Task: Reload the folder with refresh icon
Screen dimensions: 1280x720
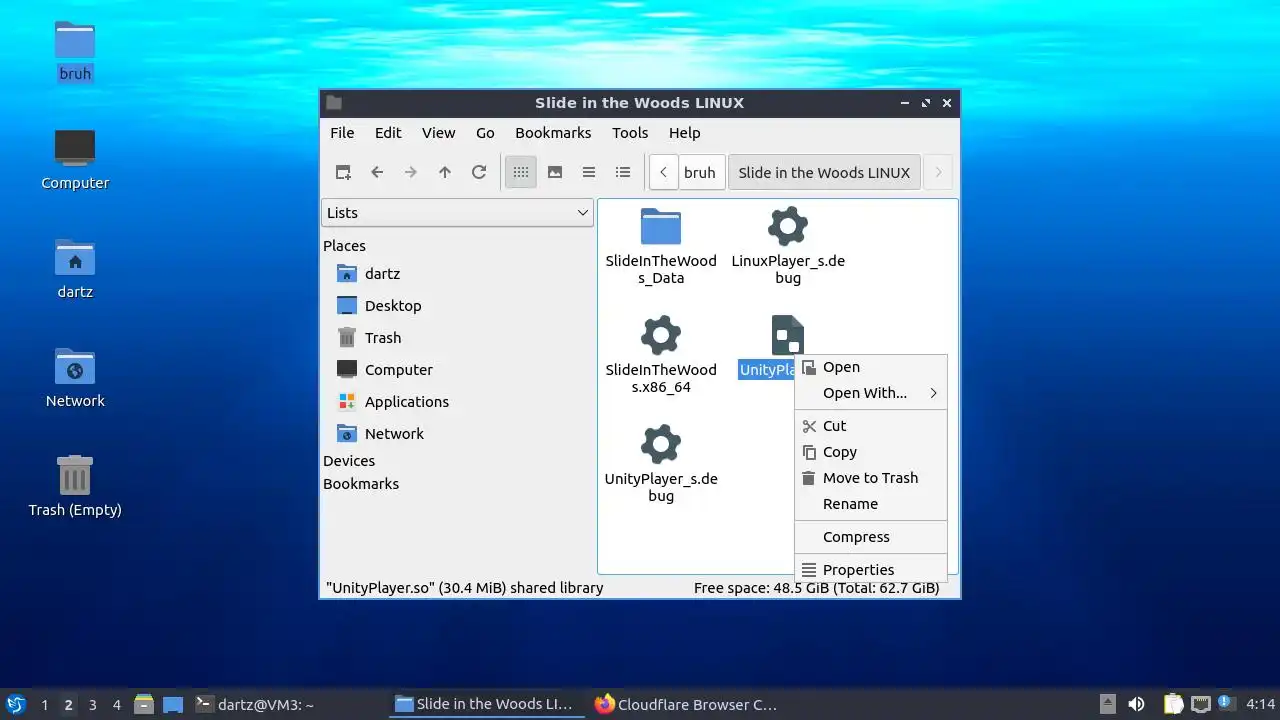Action: tap(479, 172)
